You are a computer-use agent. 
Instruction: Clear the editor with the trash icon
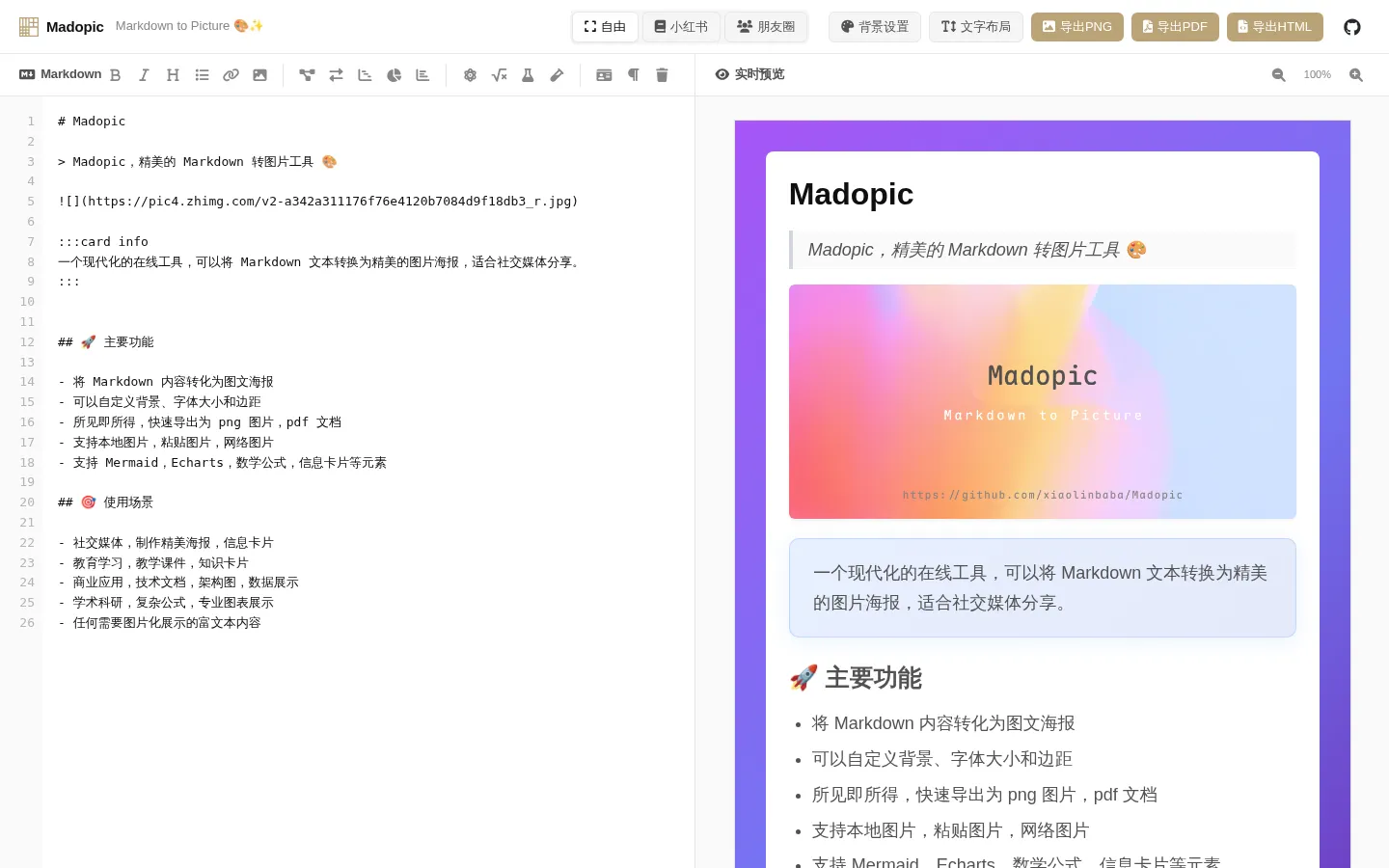tap(662, 75)
